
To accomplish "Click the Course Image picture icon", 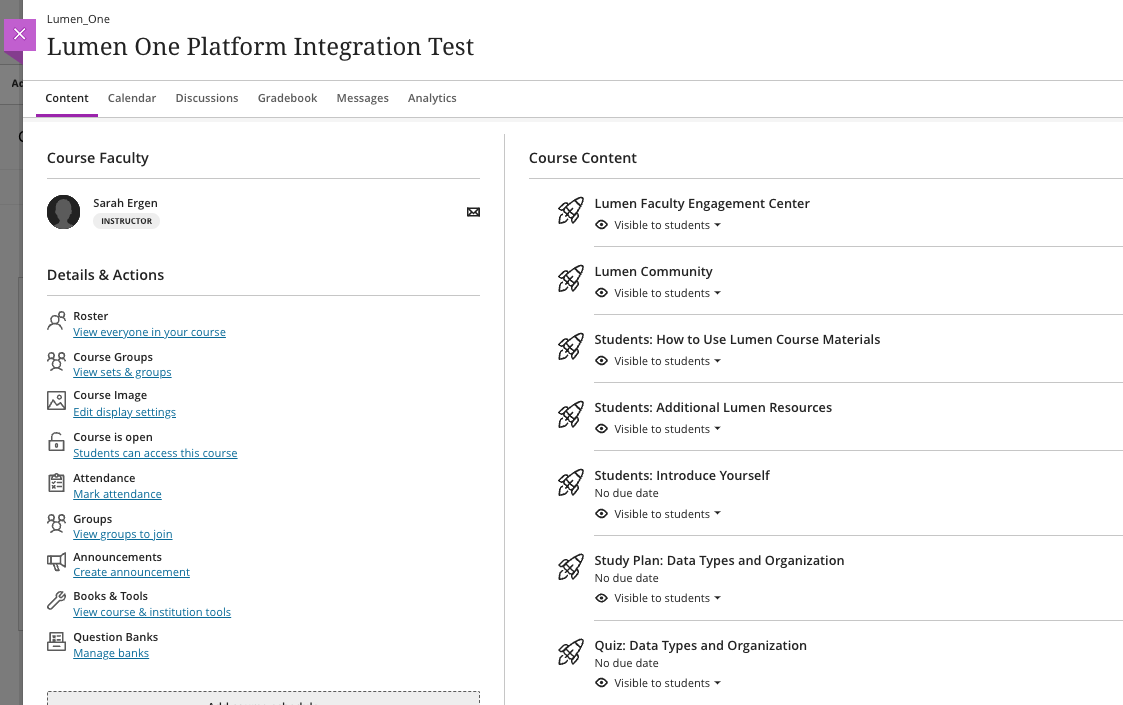I will (56, 400).
